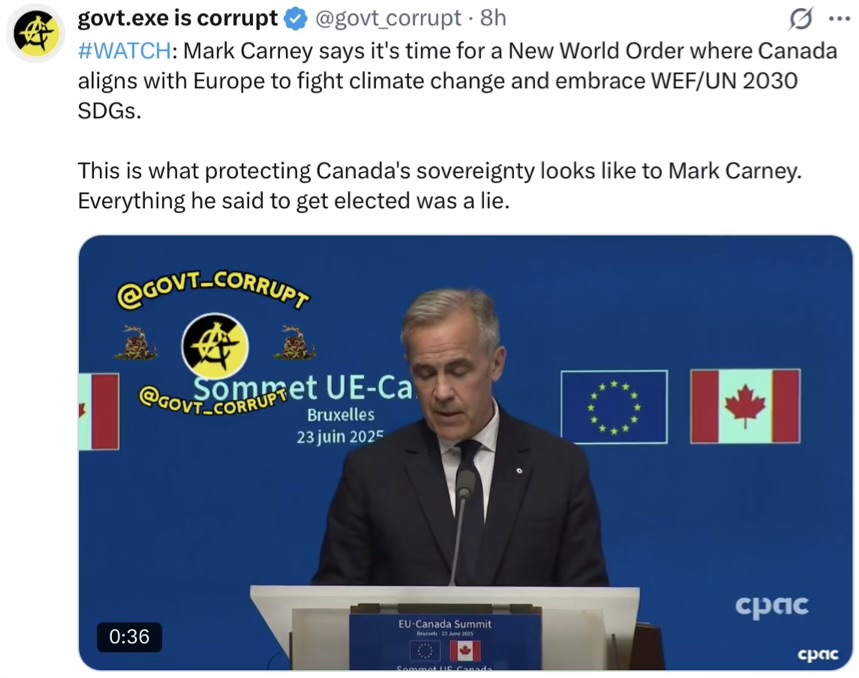Open the three-dot more options menu
Viewport: 859px width, 678px height.
839,19
